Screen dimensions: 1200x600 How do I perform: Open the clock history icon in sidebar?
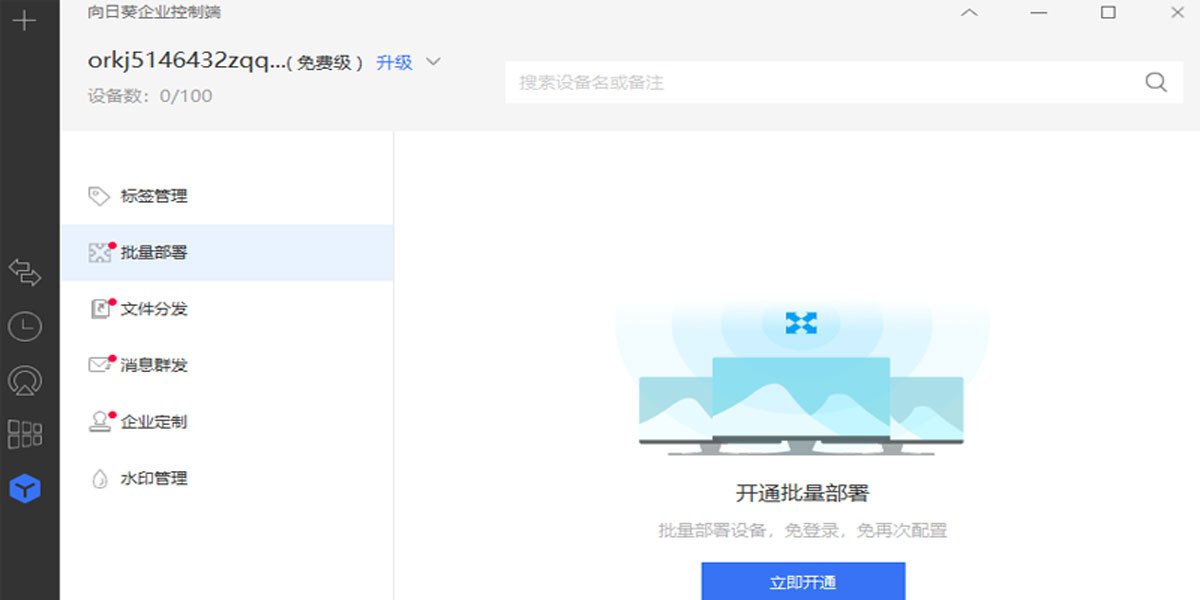click(24, 326)
